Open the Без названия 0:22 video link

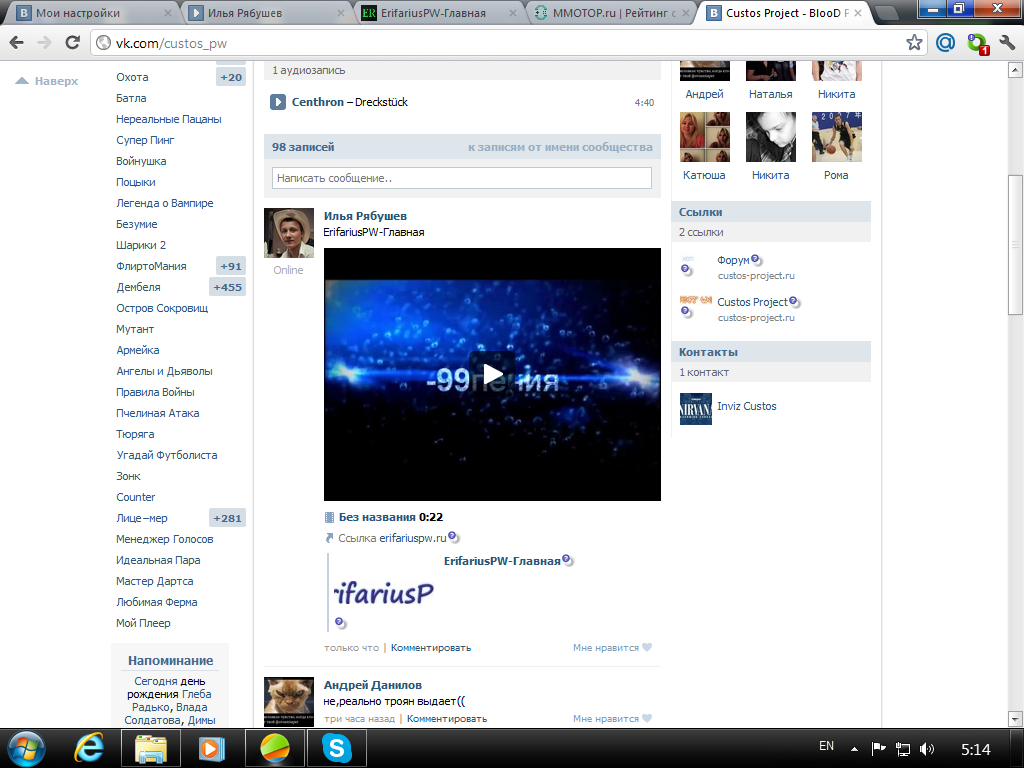tap(391, 517)
